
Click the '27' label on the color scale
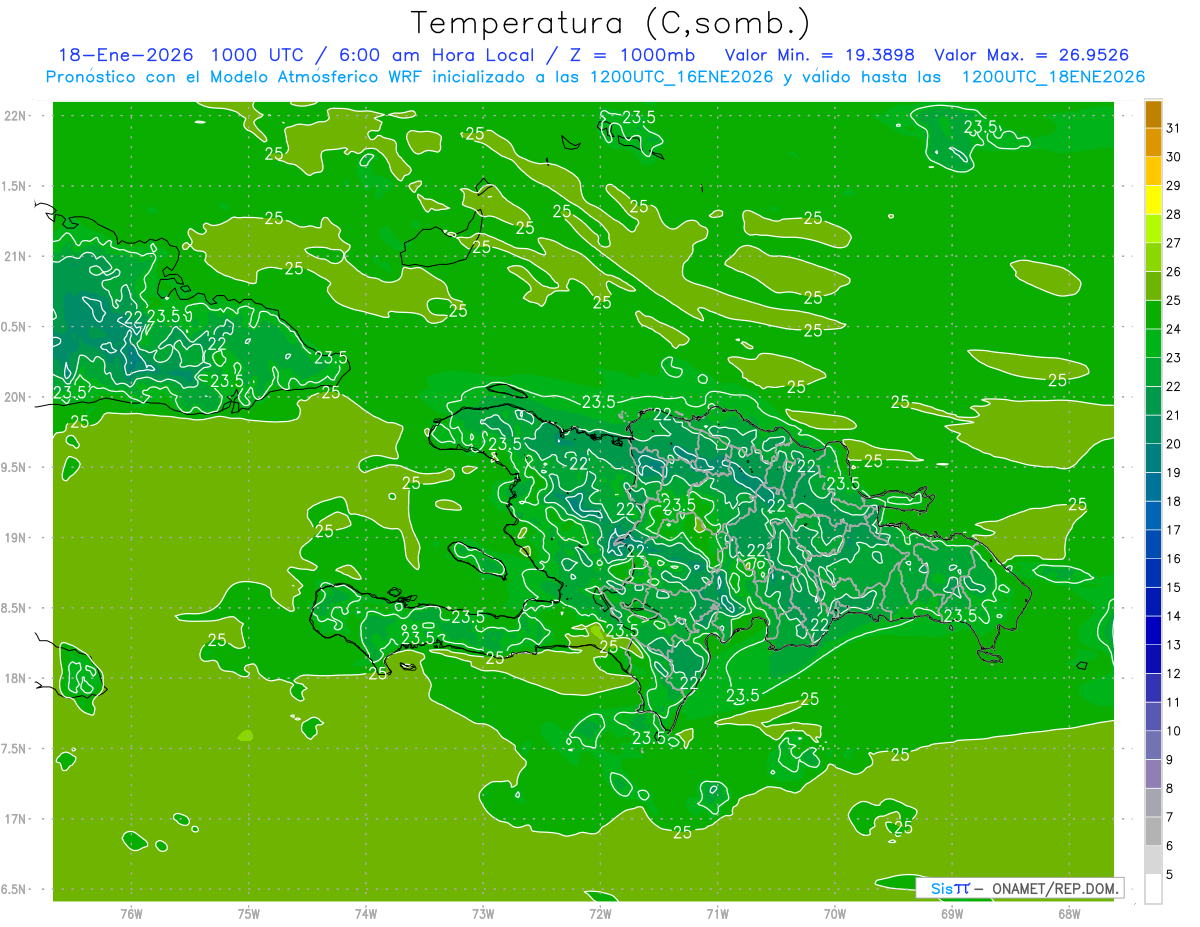click(x=1174, y=243)
